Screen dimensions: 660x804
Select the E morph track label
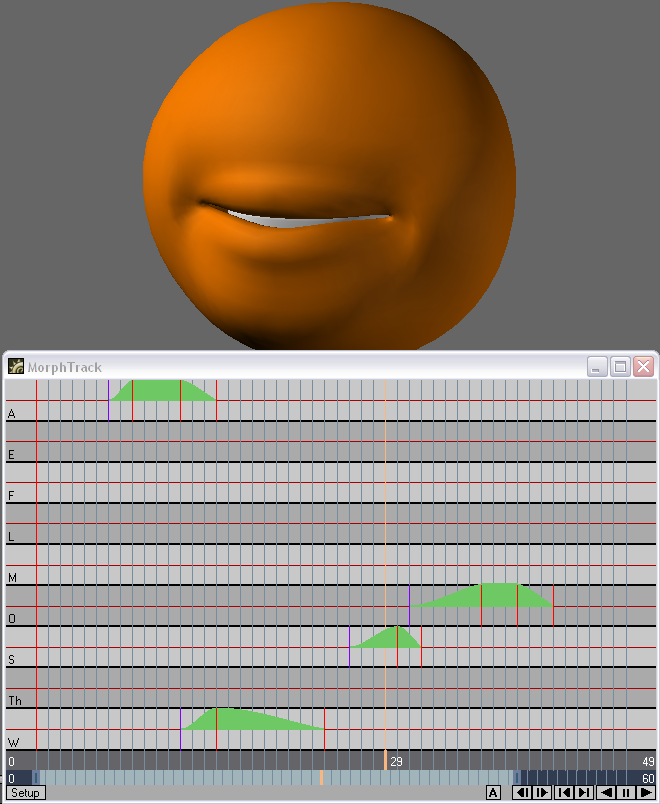coord(11,454)
